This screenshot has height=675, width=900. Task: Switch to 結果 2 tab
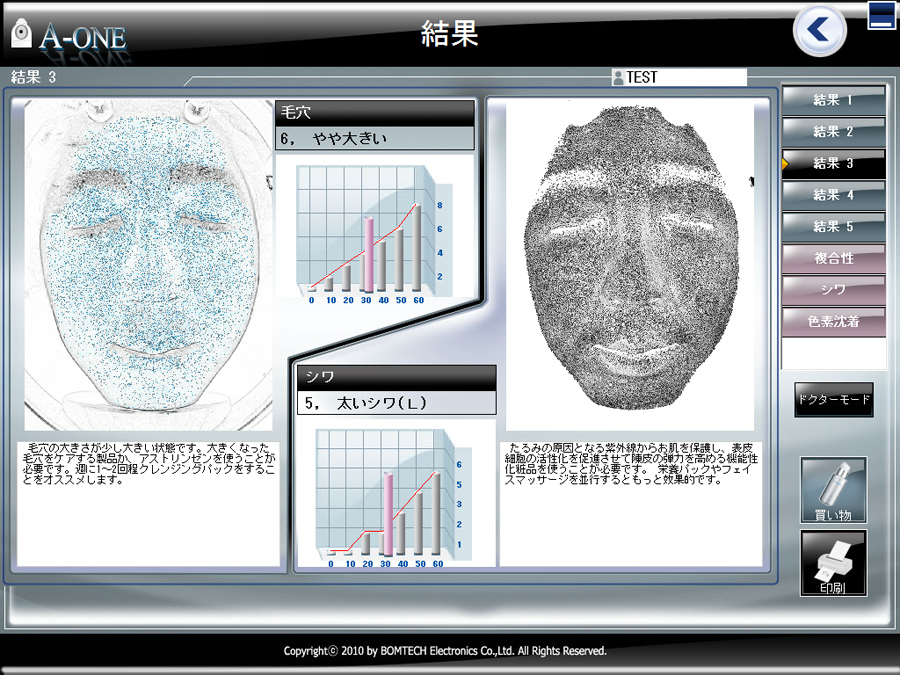833,131
